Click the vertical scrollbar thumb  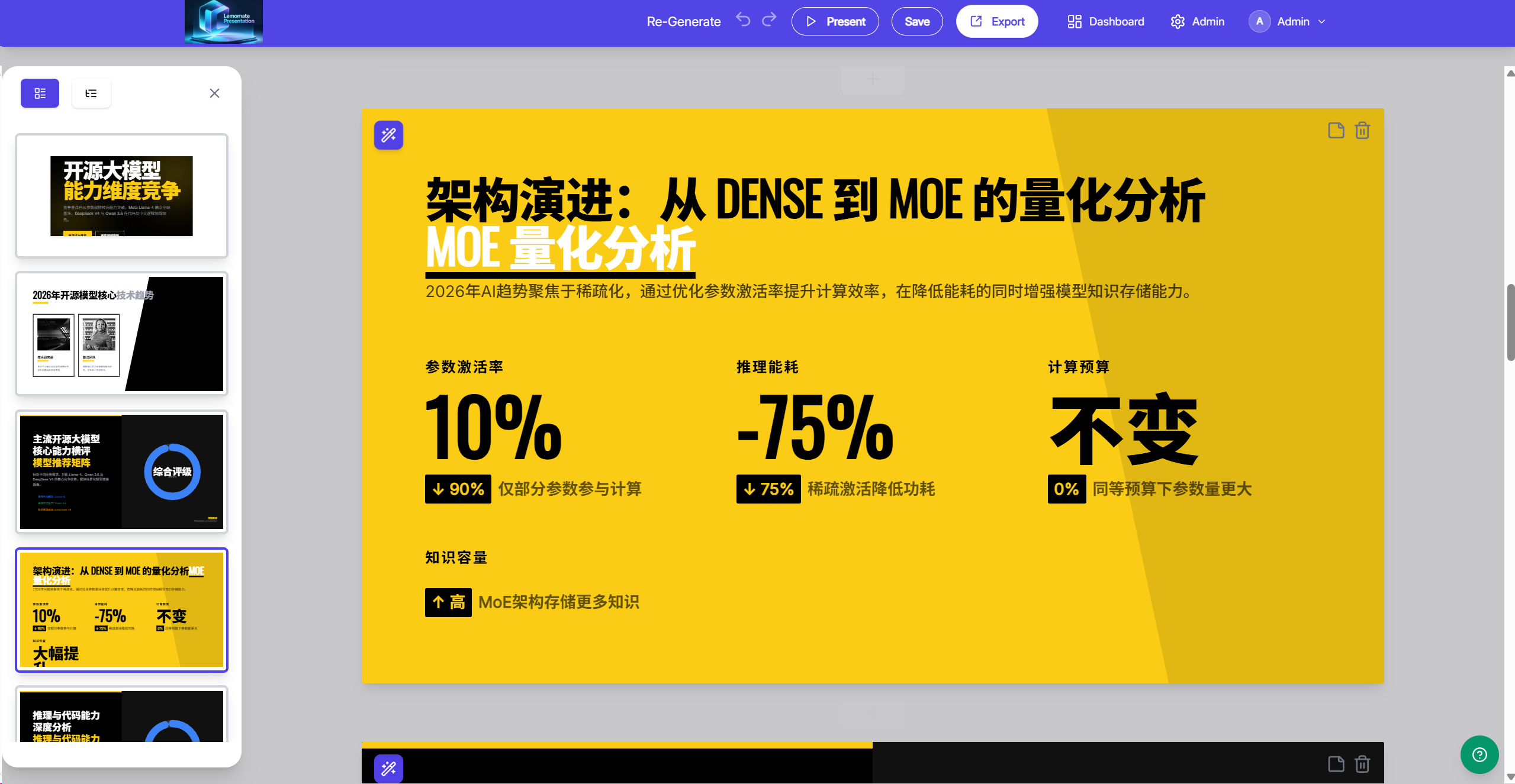click(x=1510, y=322)
